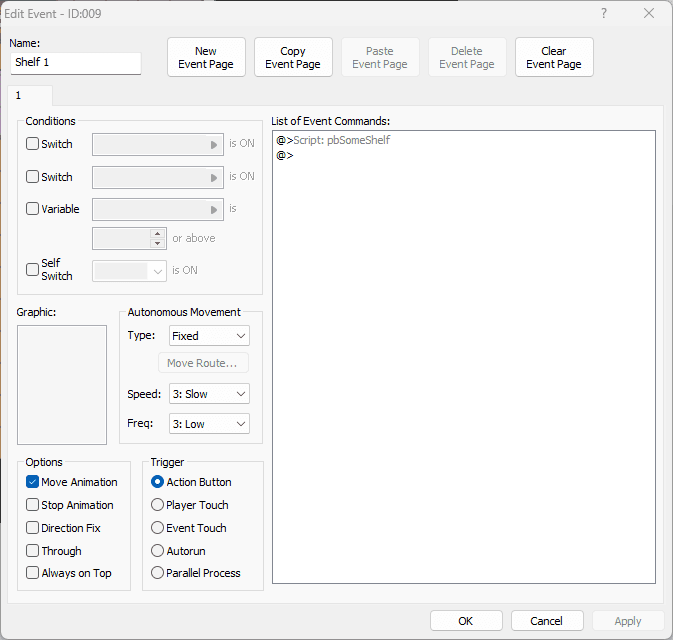The width and height of the screenshot is (673, 640).
Task: Click the Move Route… button
Action: [x=203, y=363]
